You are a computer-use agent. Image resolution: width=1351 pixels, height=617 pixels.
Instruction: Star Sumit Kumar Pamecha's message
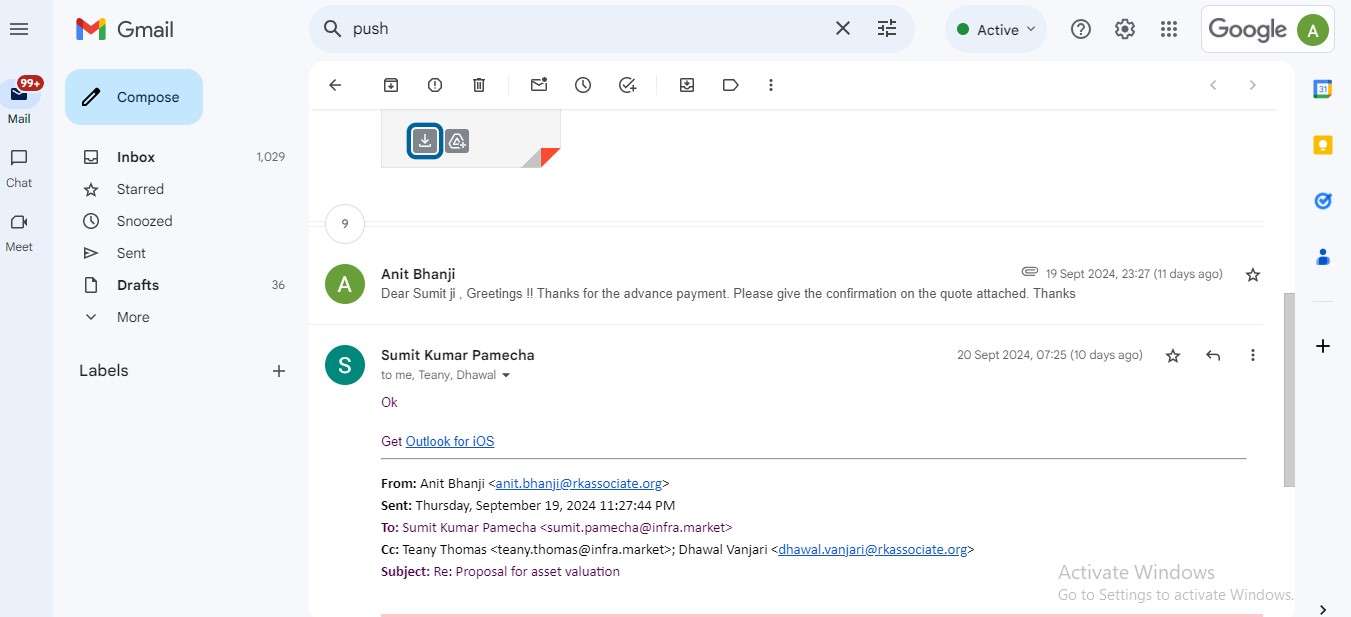pos(1173,355)
